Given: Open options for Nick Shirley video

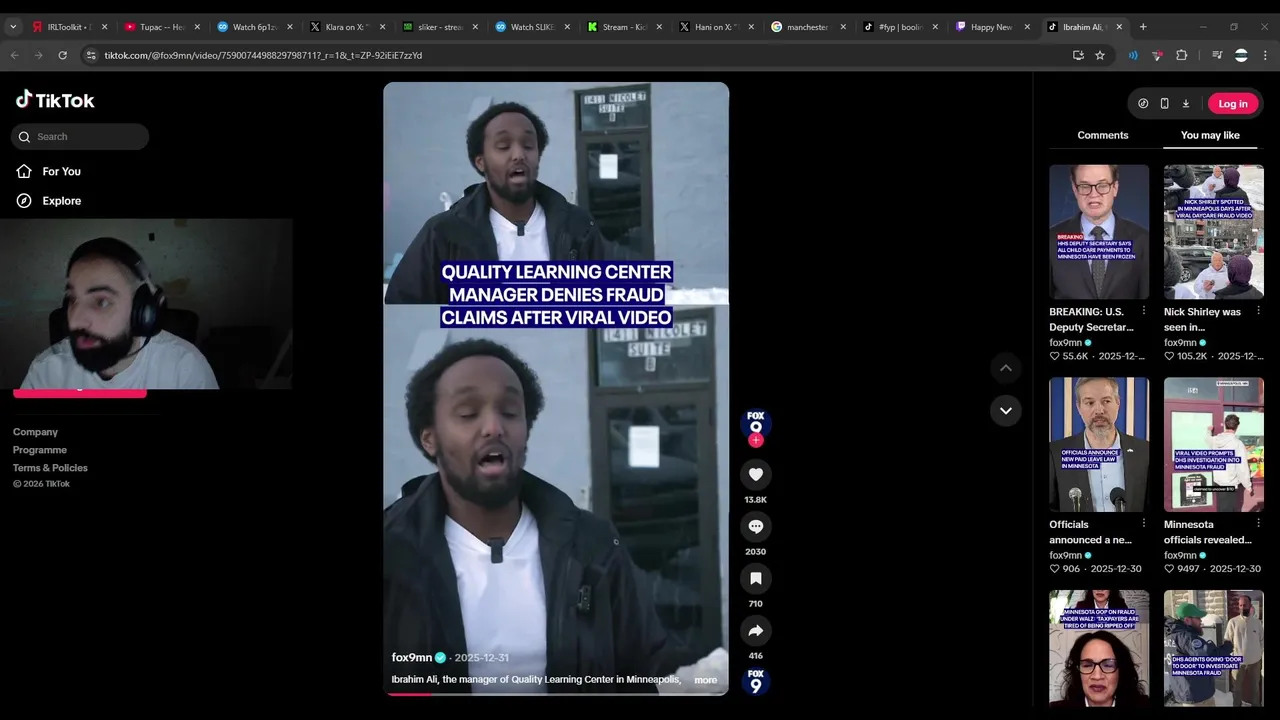Looking at the screenshot, I should click(x=1258, y=311).
